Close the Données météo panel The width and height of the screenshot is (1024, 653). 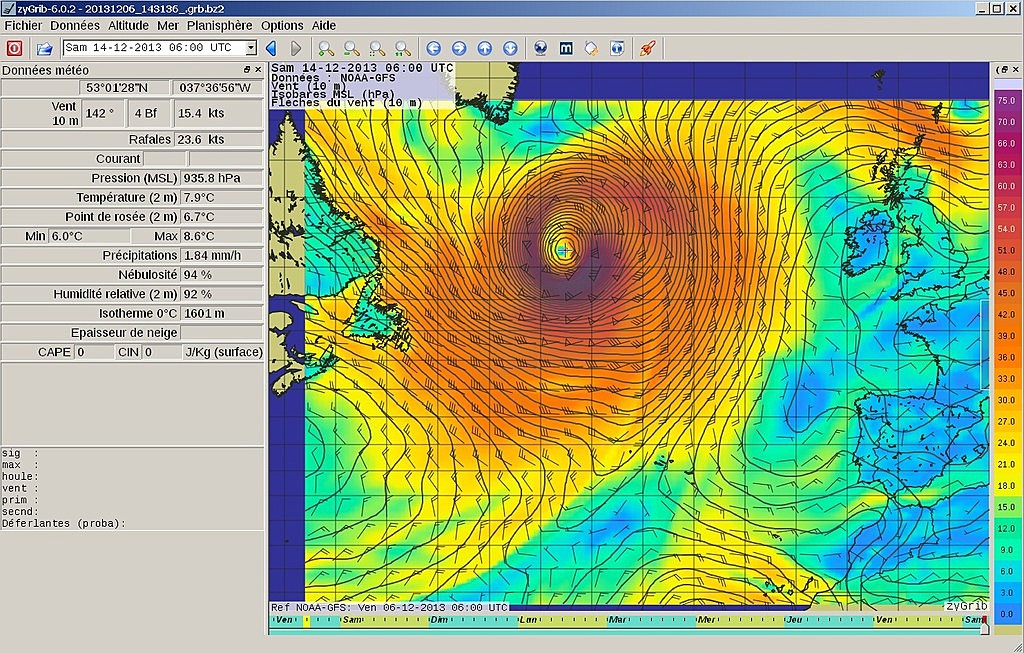pos(258,69)
